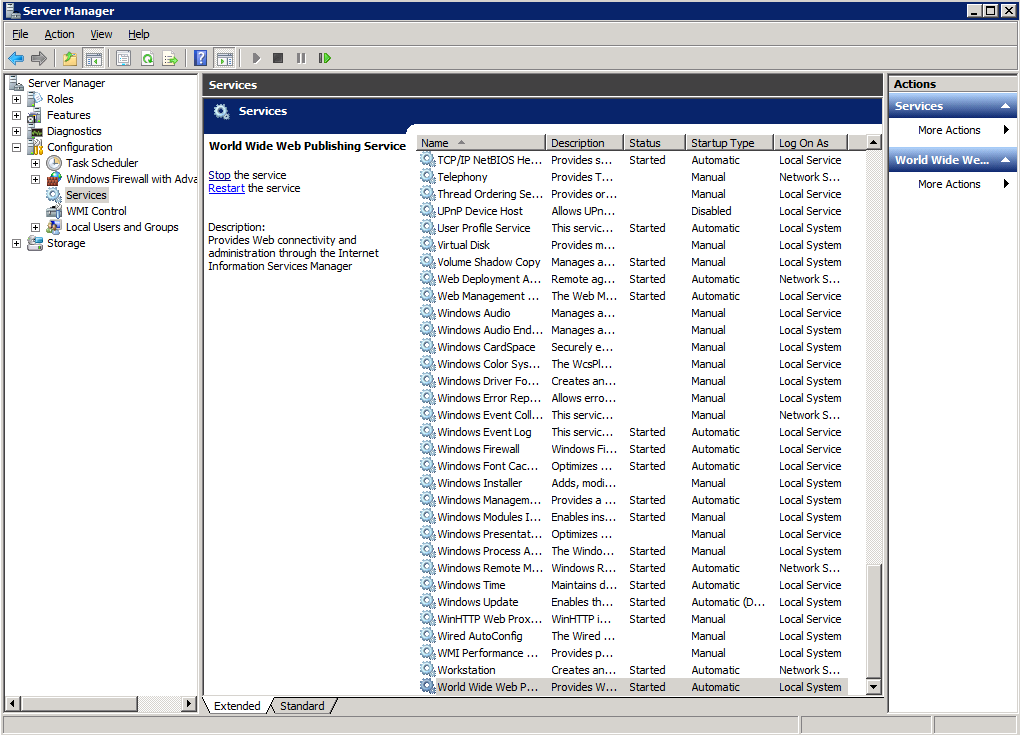Image resolution: width=1020 pixels, height=735 pixels.
Task: Click the Diagnostics icon in the tree
Action: click(x=35, y=131)
